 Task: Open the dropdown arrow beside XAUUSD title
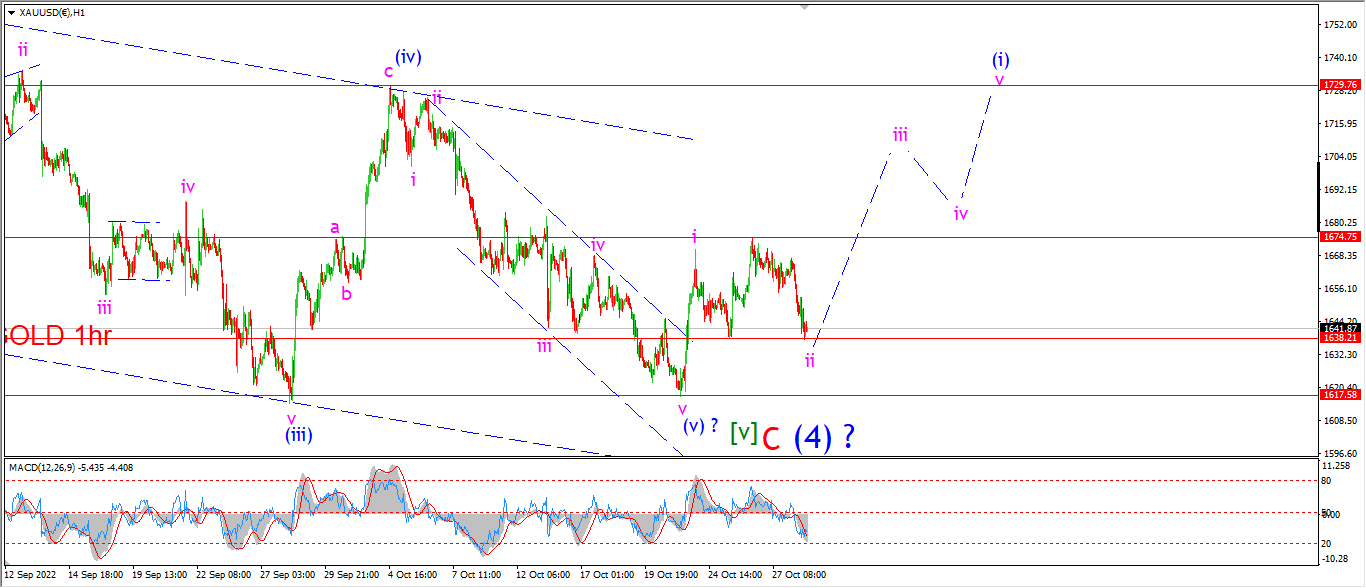pos(10,13)
